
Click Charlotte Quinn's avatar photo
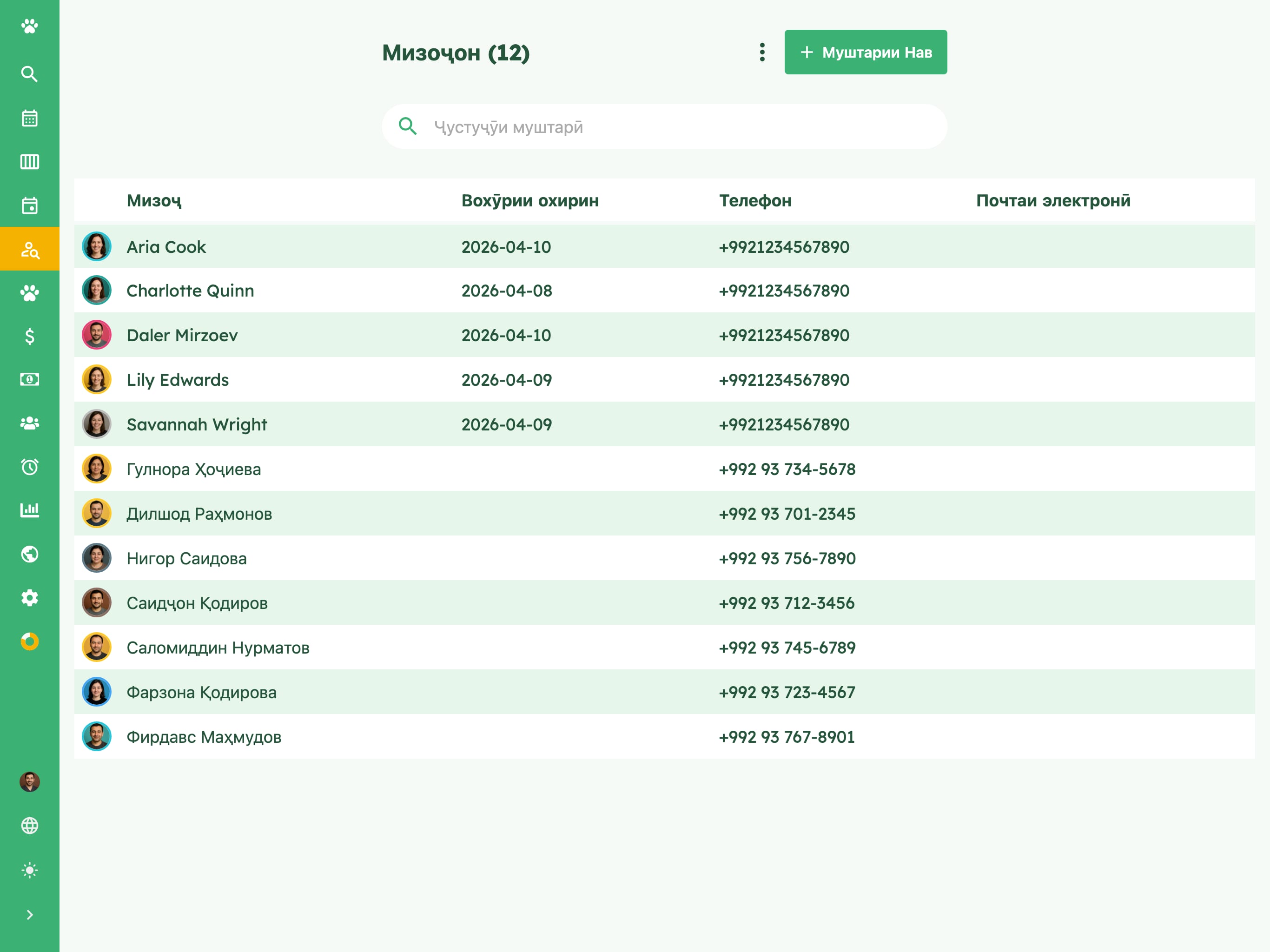click(x=96, y=291)
